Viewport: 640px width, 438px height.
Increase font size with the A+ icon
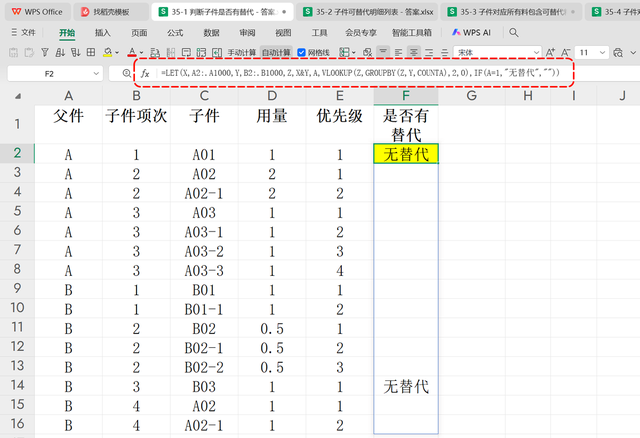pyautogui.click(x=550, y=52)
